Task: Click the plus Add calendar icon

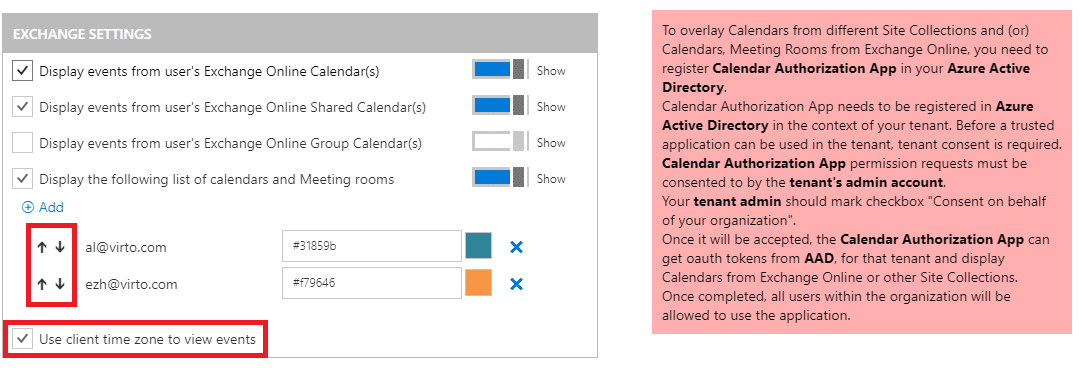Action: [28, 207]
